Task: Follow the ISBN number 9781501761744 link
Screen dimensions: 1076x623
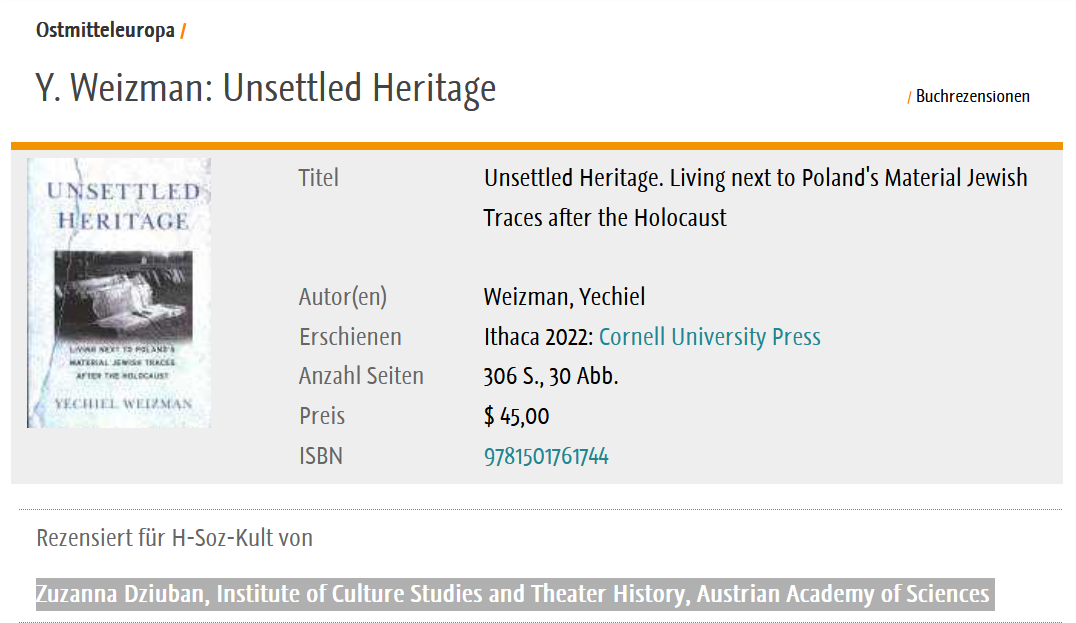Action: (546, 457)
